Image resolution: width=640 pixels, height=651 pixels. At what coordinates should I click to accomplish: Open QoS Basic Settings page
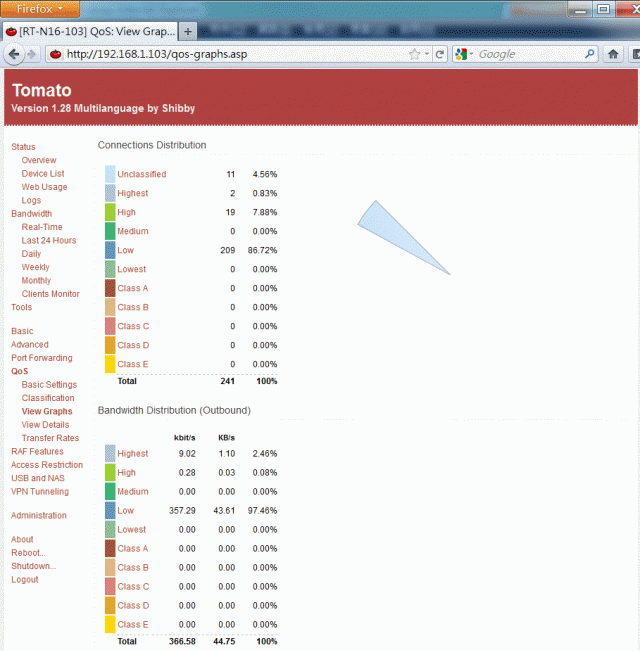pos(49,384)
